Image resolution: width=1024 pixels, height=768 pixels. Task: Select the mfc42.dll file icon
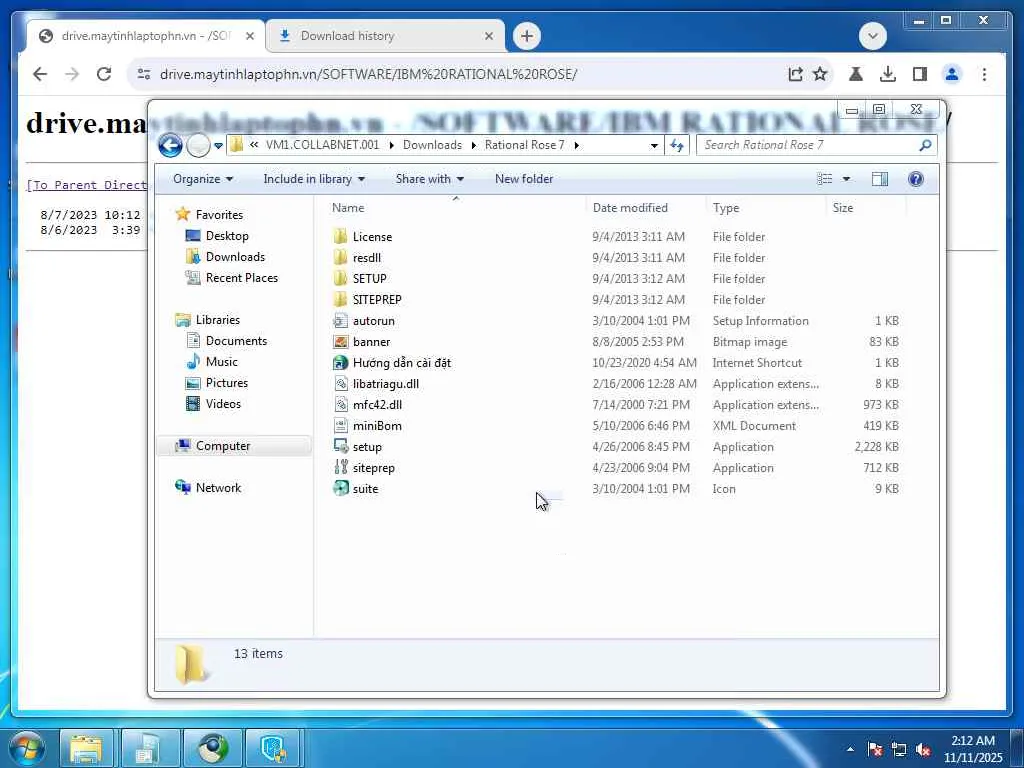[x=340, y=404]
